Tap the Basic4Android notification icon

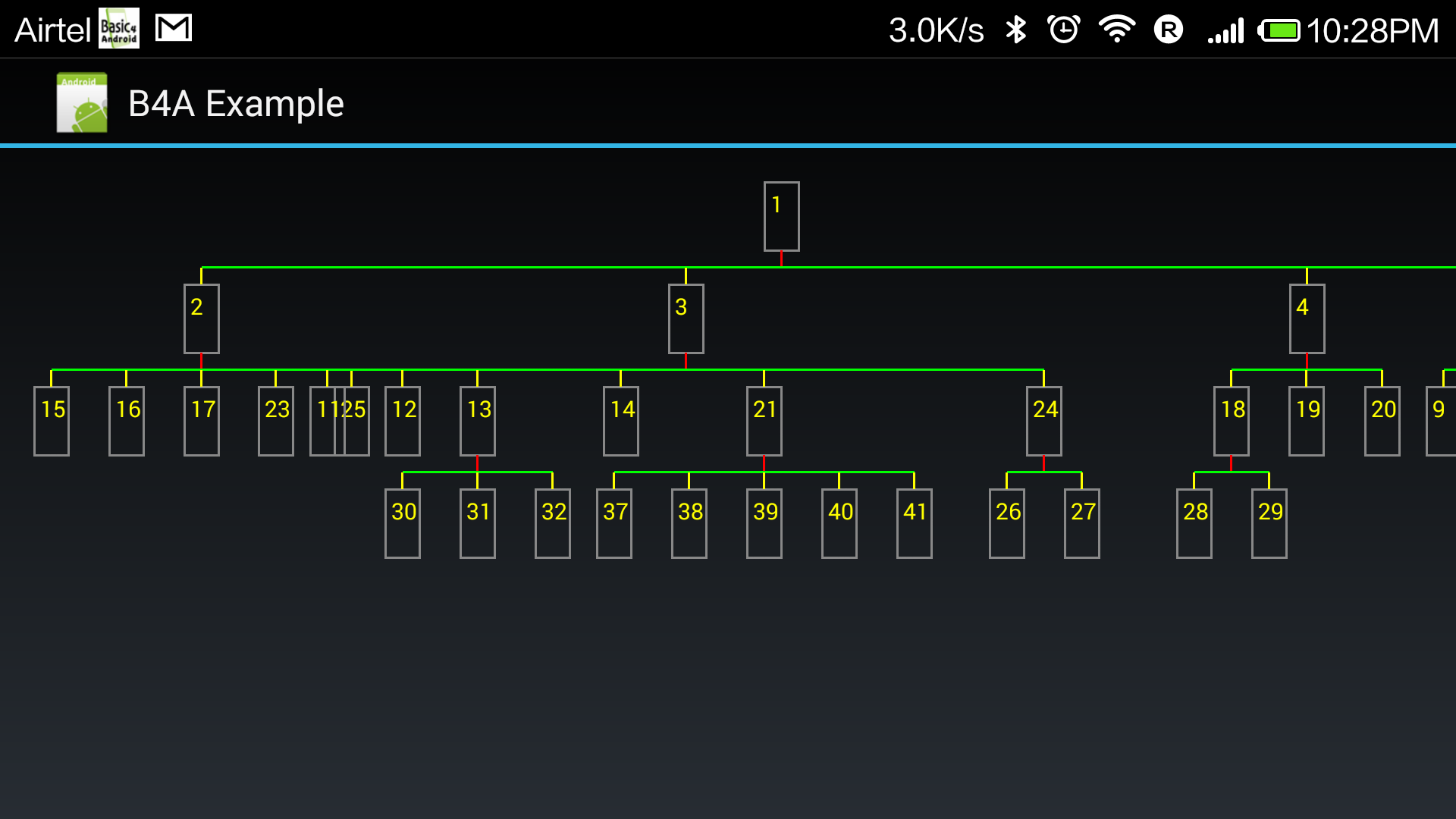(x=119, y=29)
